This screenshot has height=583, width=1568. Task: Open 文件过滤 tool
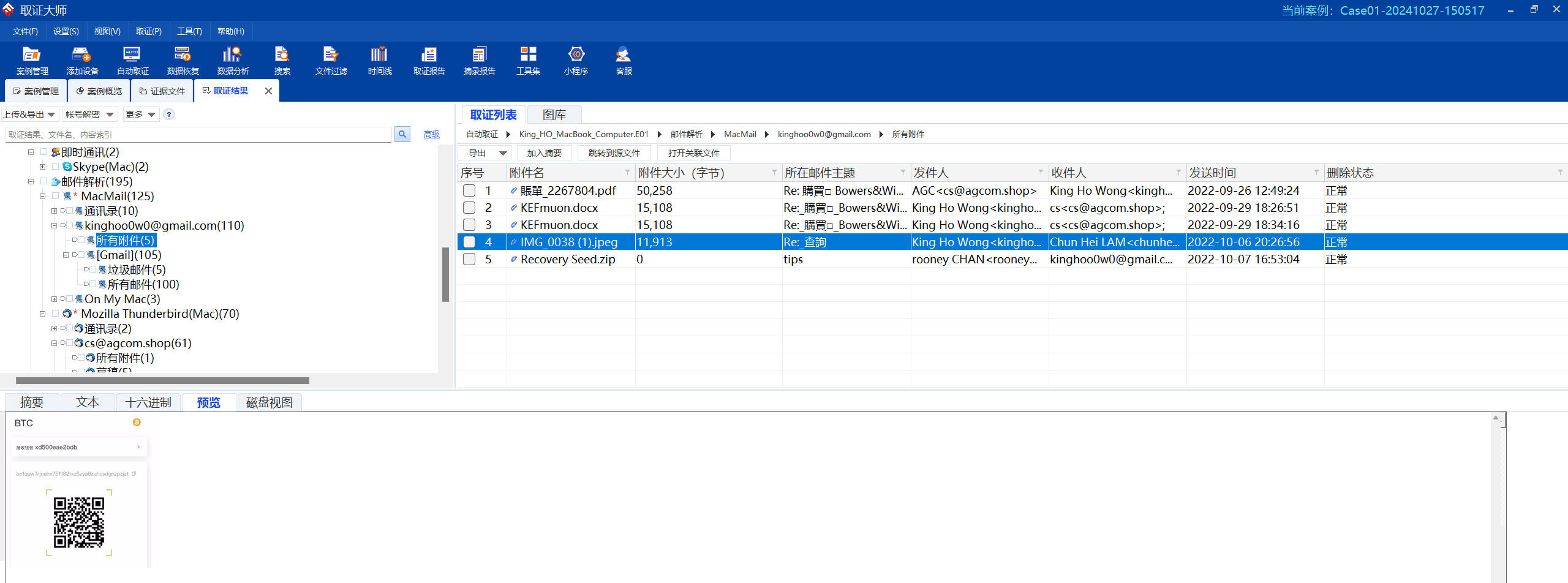331,60
